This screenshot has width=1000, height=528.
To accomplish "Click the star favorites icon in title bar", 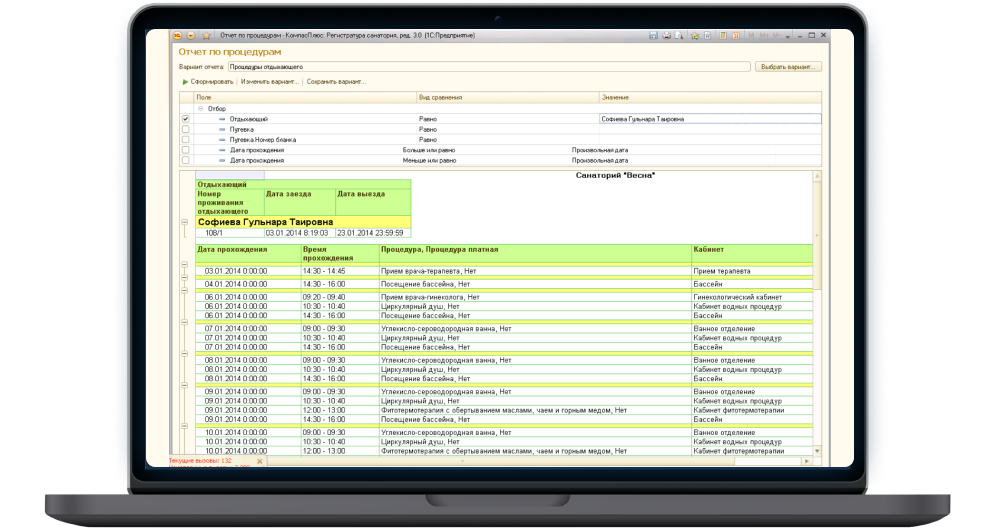I will click(207, 35).
